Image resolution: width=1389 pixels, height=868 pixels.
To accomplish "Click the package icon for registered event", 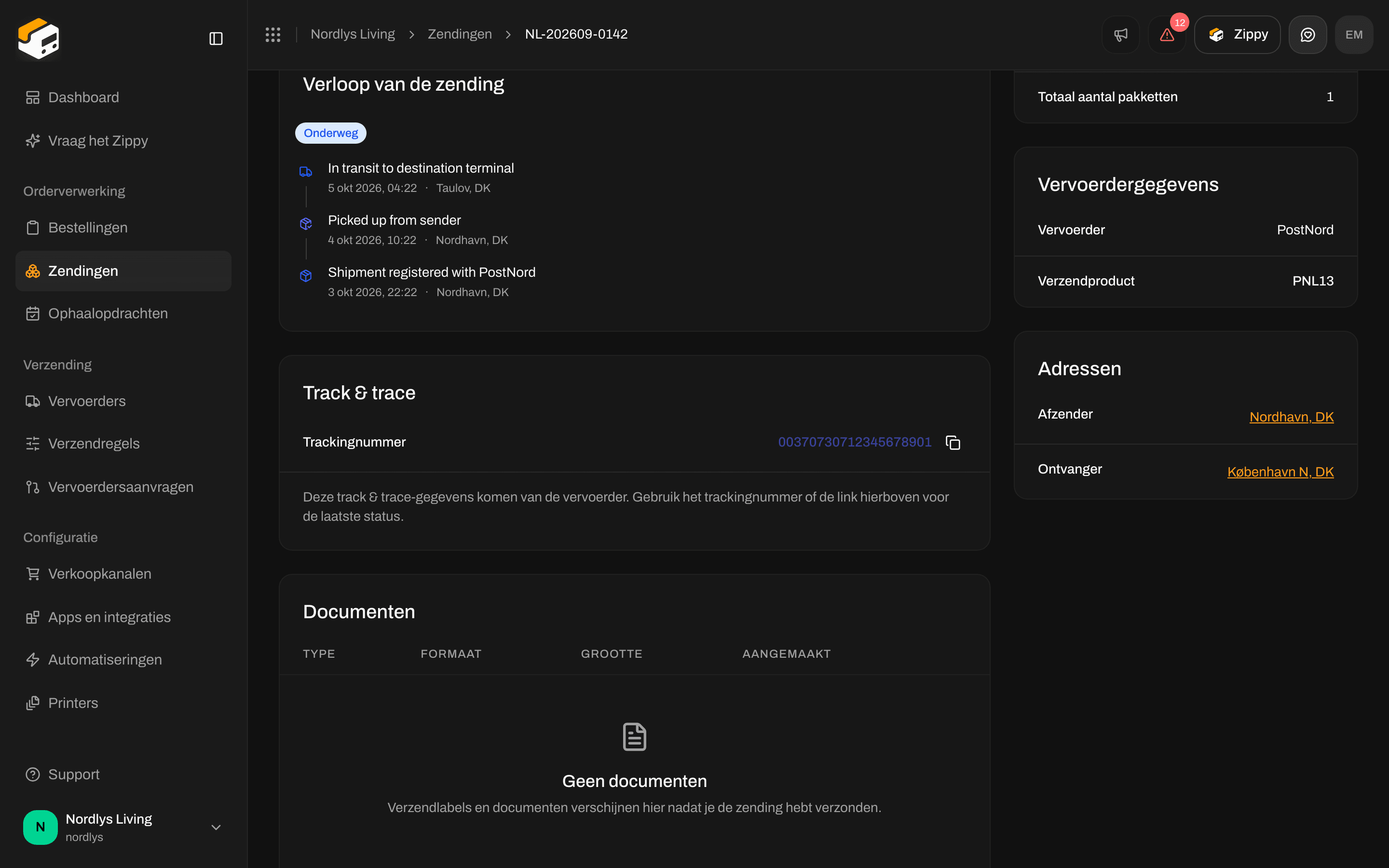I will [x=306, y=275].
